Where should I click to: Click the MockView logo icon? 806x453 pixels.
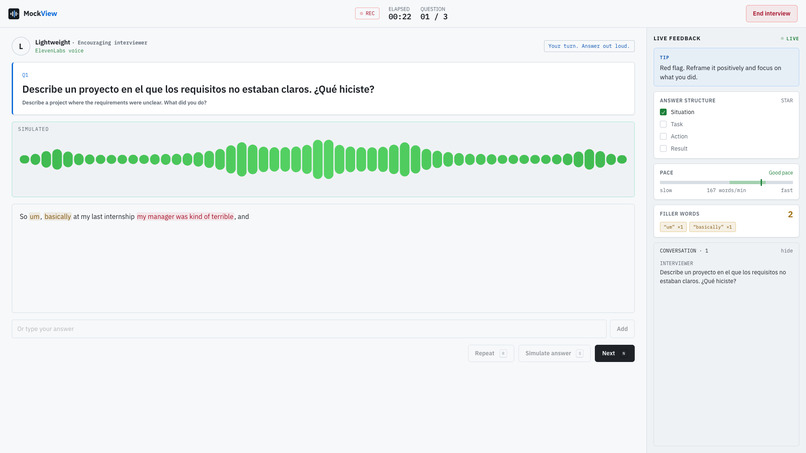[x=14, y=13]
